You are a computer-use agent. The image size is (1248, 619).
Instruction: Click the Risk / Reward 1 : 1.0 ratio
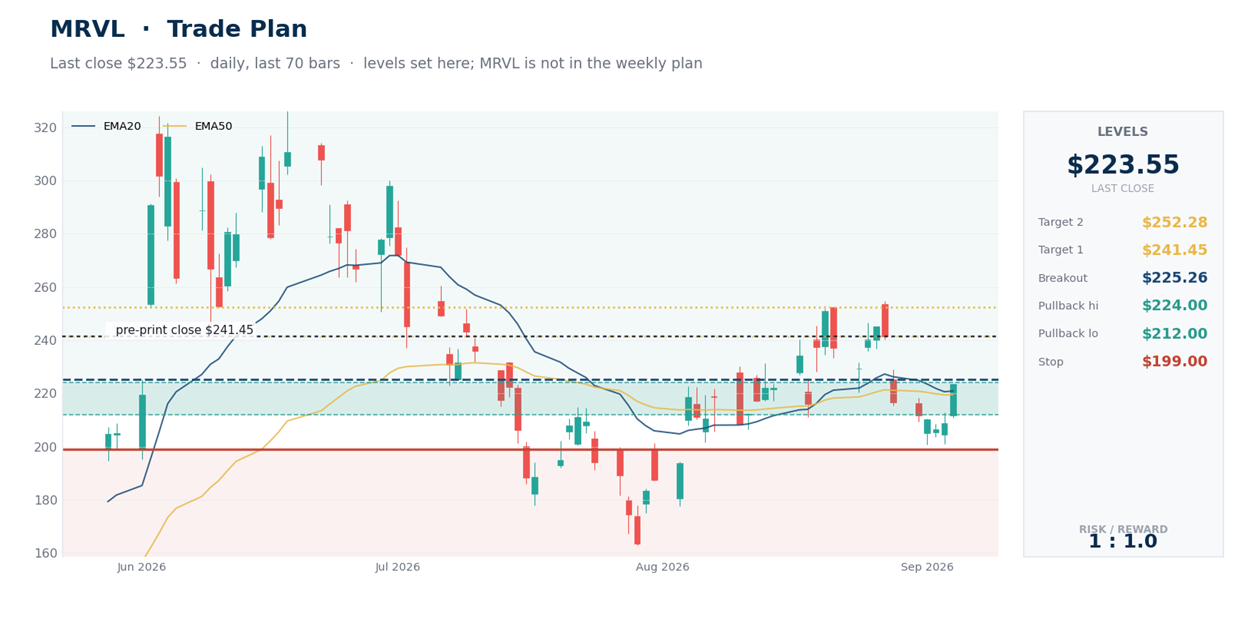click(x=1122, y=541)
